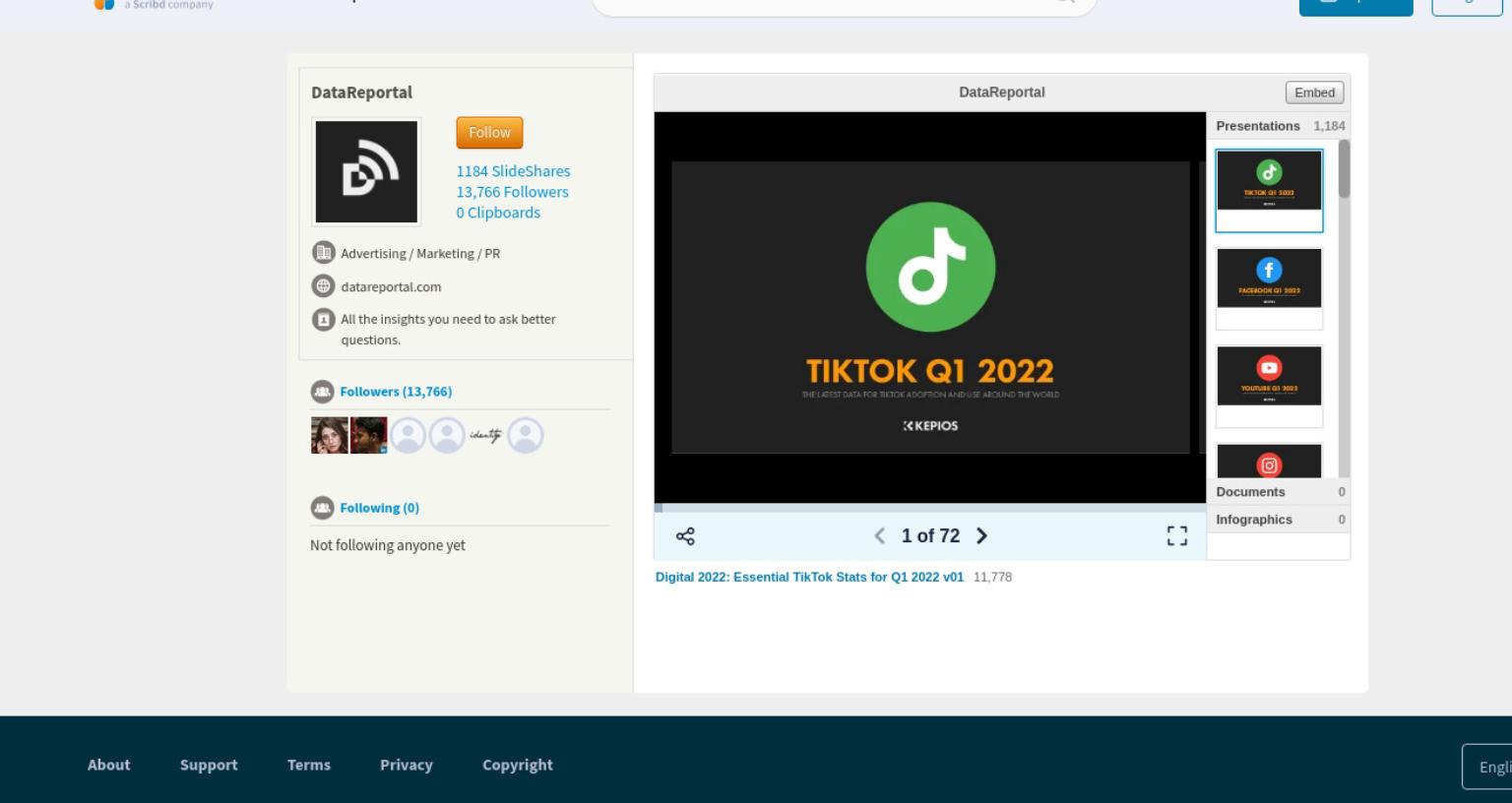Click the 1,184 count beside Presentations
1512x803 pixels.
click(1329, 126)
